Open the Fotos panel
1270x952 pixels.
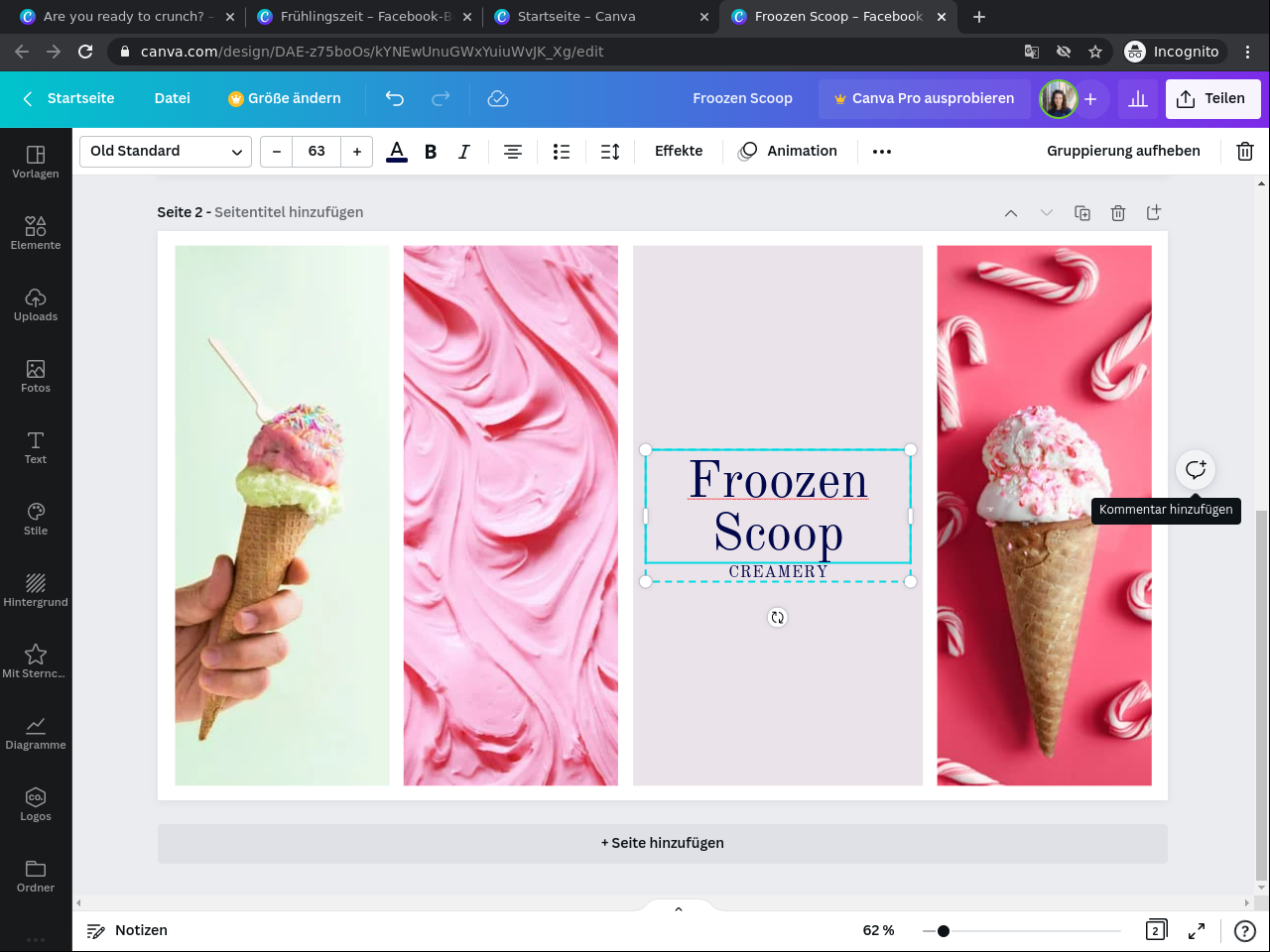click(x=36, y=376)
